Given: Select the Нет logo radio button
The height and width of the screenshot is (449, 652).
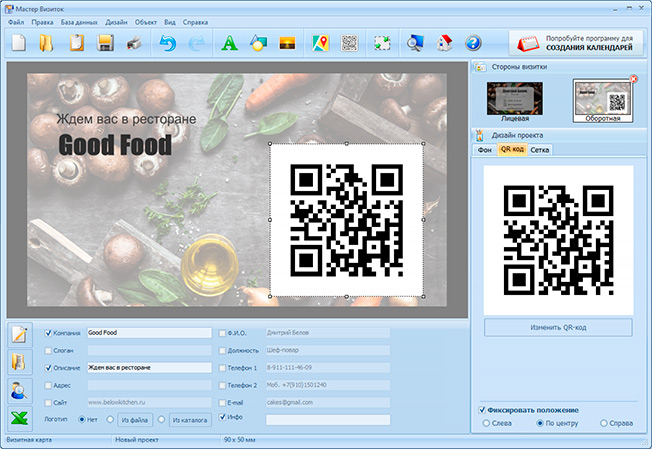Looking at the screenshot, I should pos(82,419).
